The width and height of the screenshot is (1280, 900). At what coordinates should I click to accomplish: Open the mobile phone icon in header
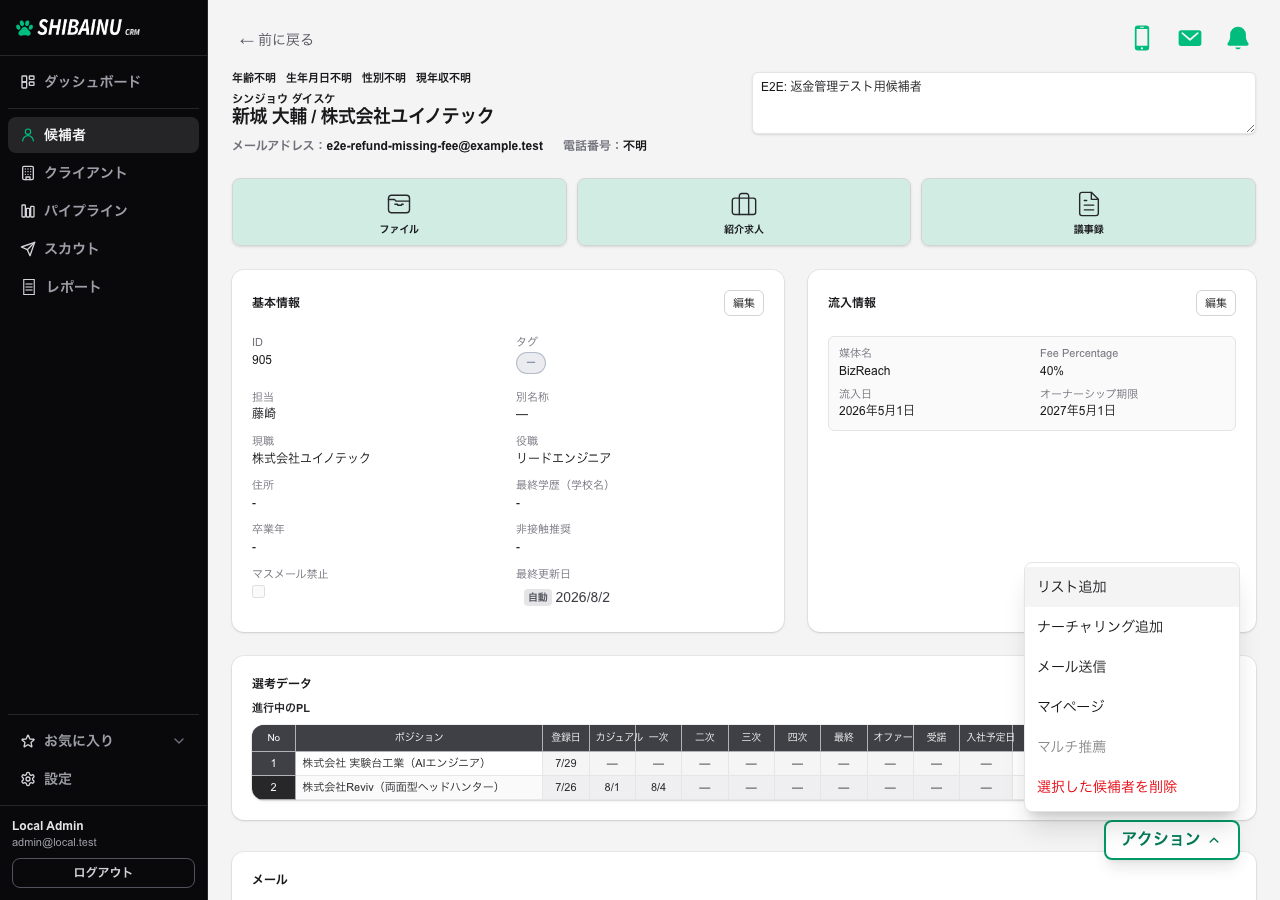click(x=1141, y=38)
